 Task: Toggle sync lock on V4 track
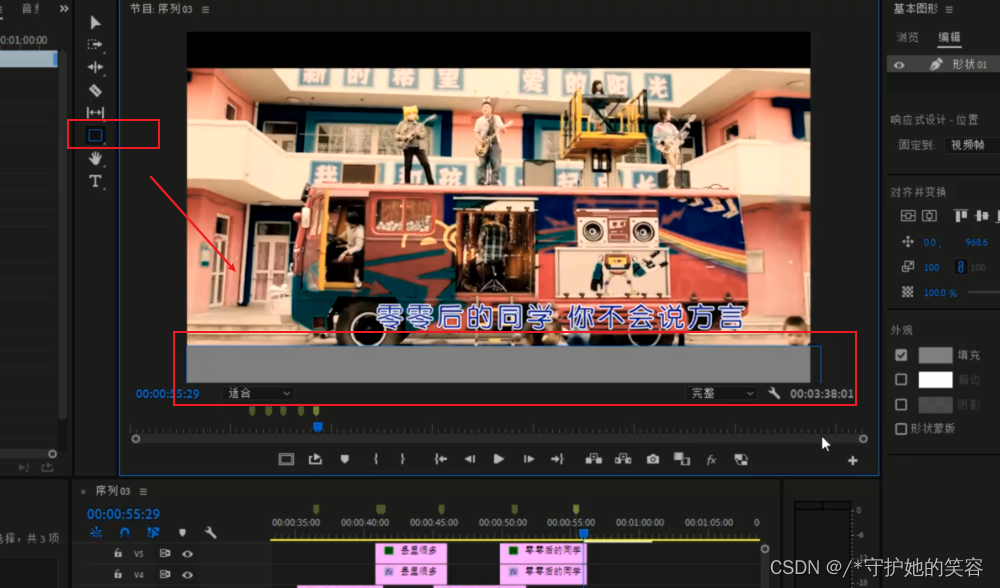pos(165,575)
